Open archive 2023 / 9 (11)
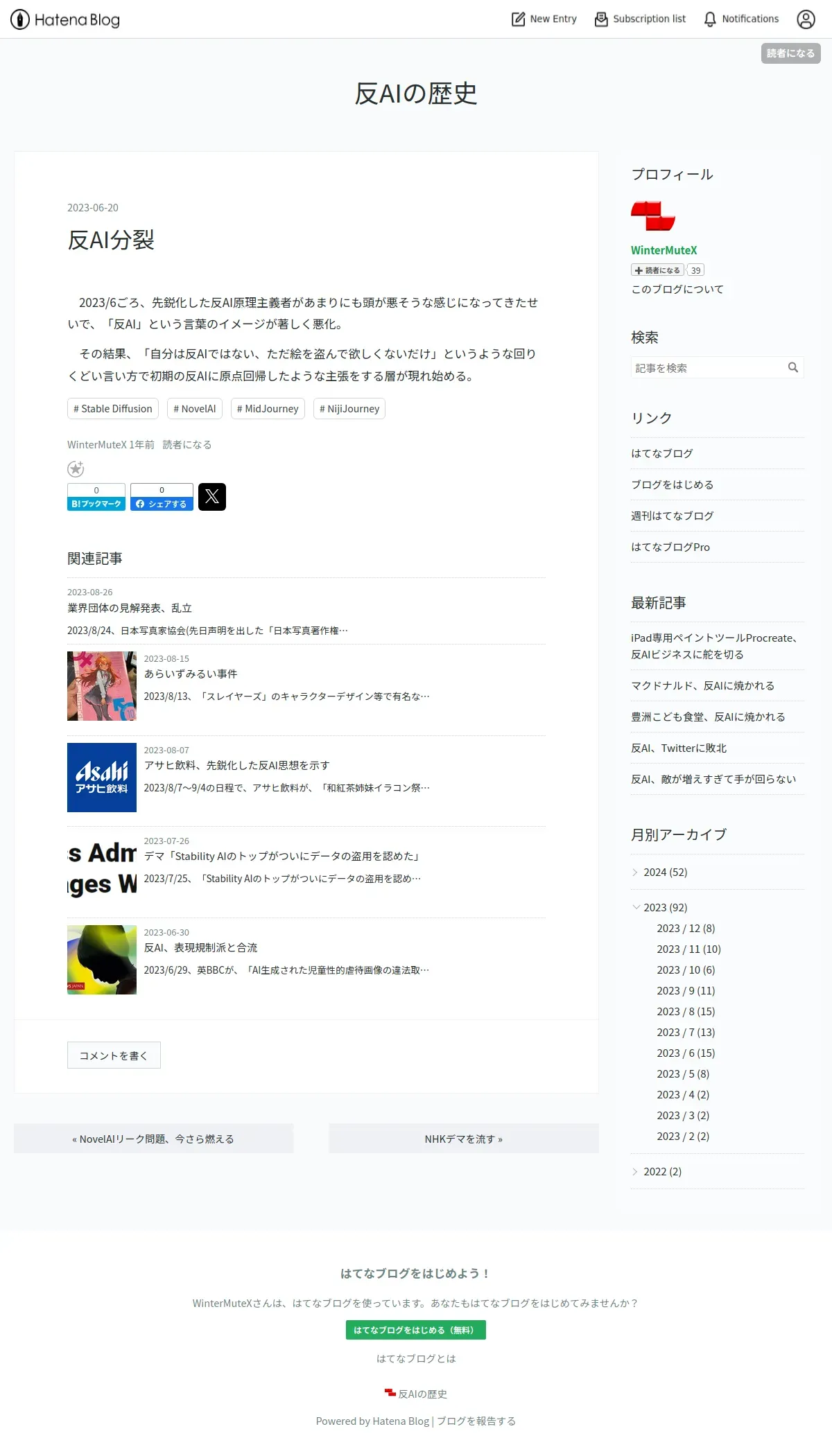 click(686, 990)
